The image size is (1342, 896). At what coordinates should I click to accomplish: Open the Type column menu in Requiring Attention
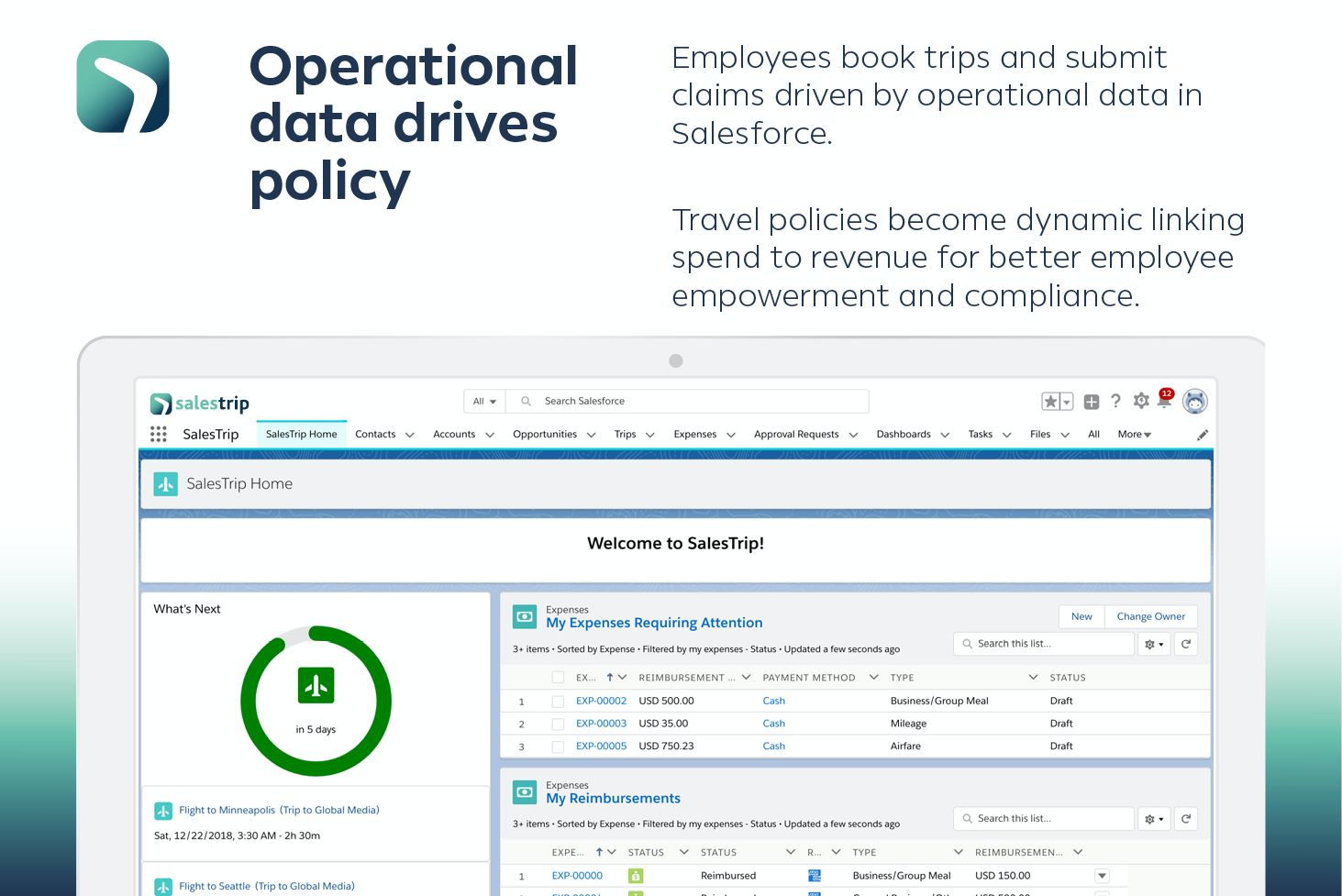pyautogui.click(x=1033, y=677)
